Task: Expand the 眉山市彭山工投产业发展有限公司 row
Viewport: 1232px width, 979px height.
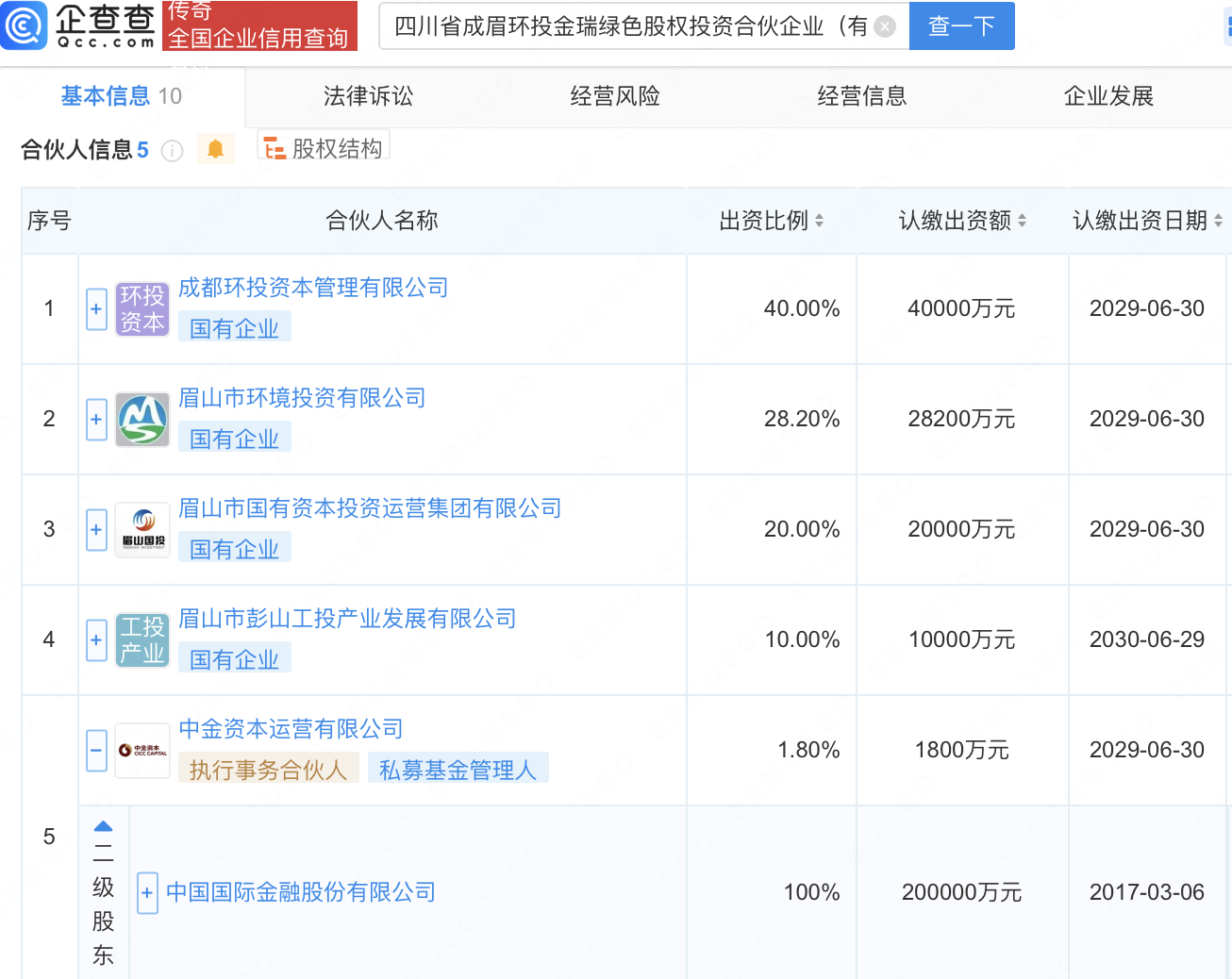Action: [96, 640]
